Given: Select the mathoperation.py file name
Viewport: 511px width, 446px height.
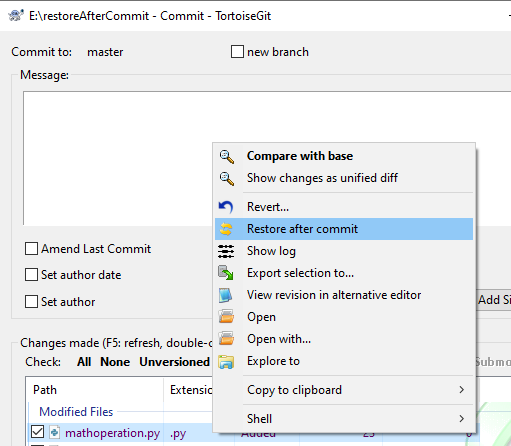Looking at the screenshot, I should coord(112,433).
